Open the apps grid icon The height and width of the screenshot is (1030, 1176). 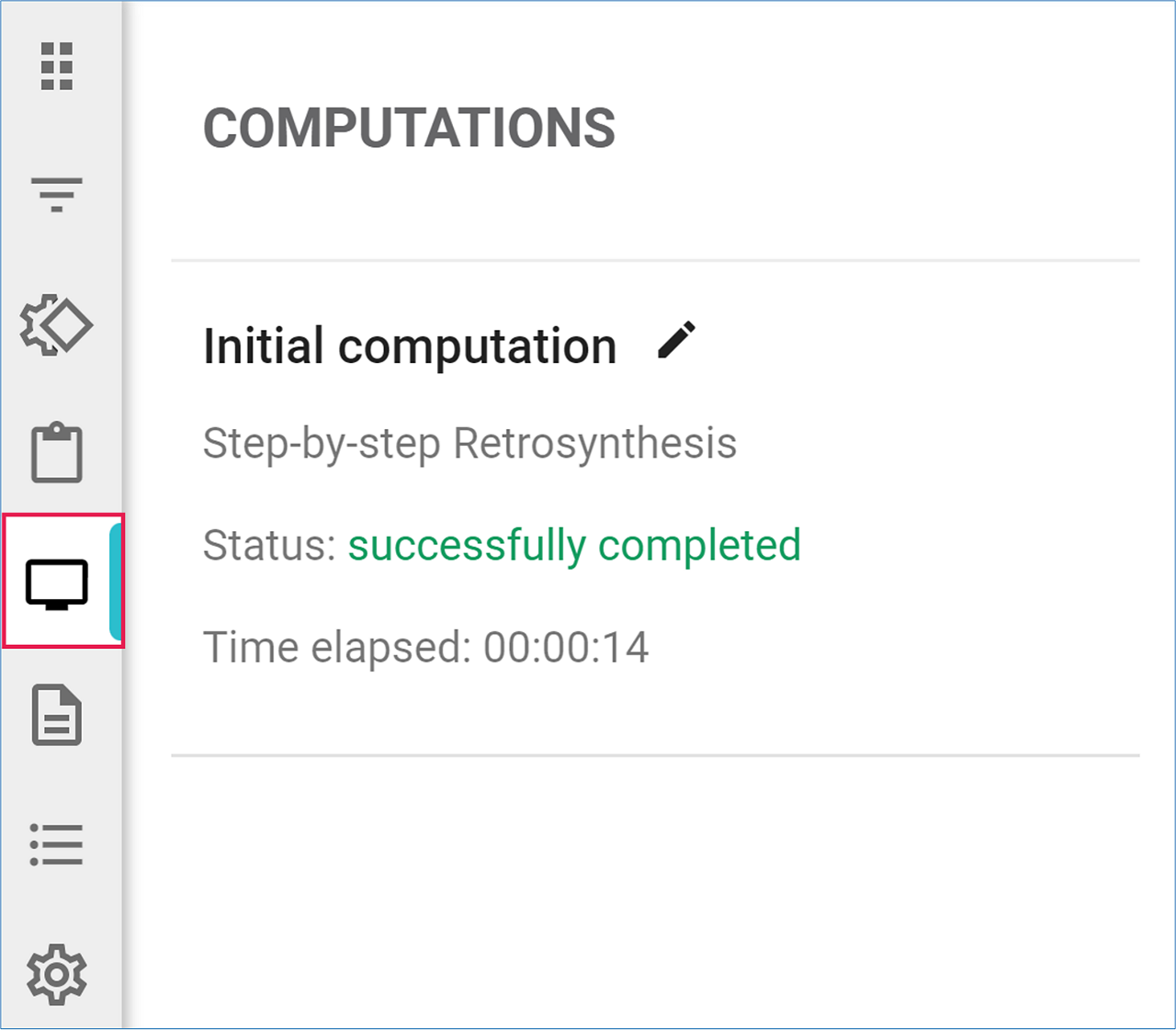click(57, 66)
